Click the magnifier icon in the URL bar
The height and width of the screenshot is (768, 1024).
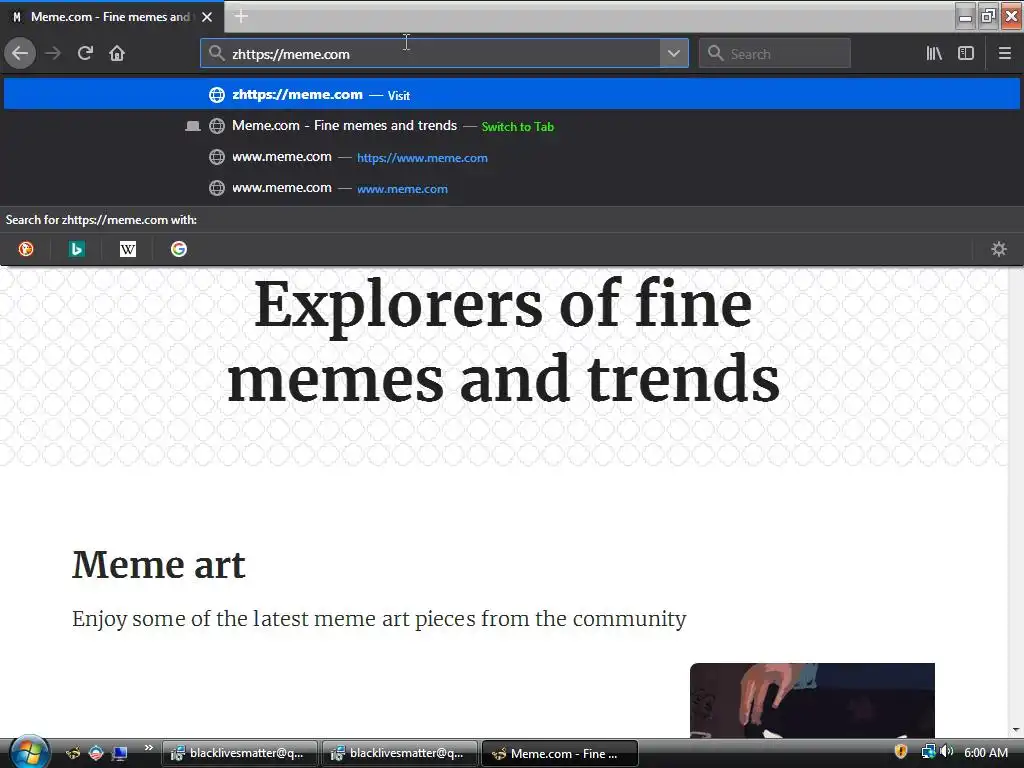tap(217, 53)
